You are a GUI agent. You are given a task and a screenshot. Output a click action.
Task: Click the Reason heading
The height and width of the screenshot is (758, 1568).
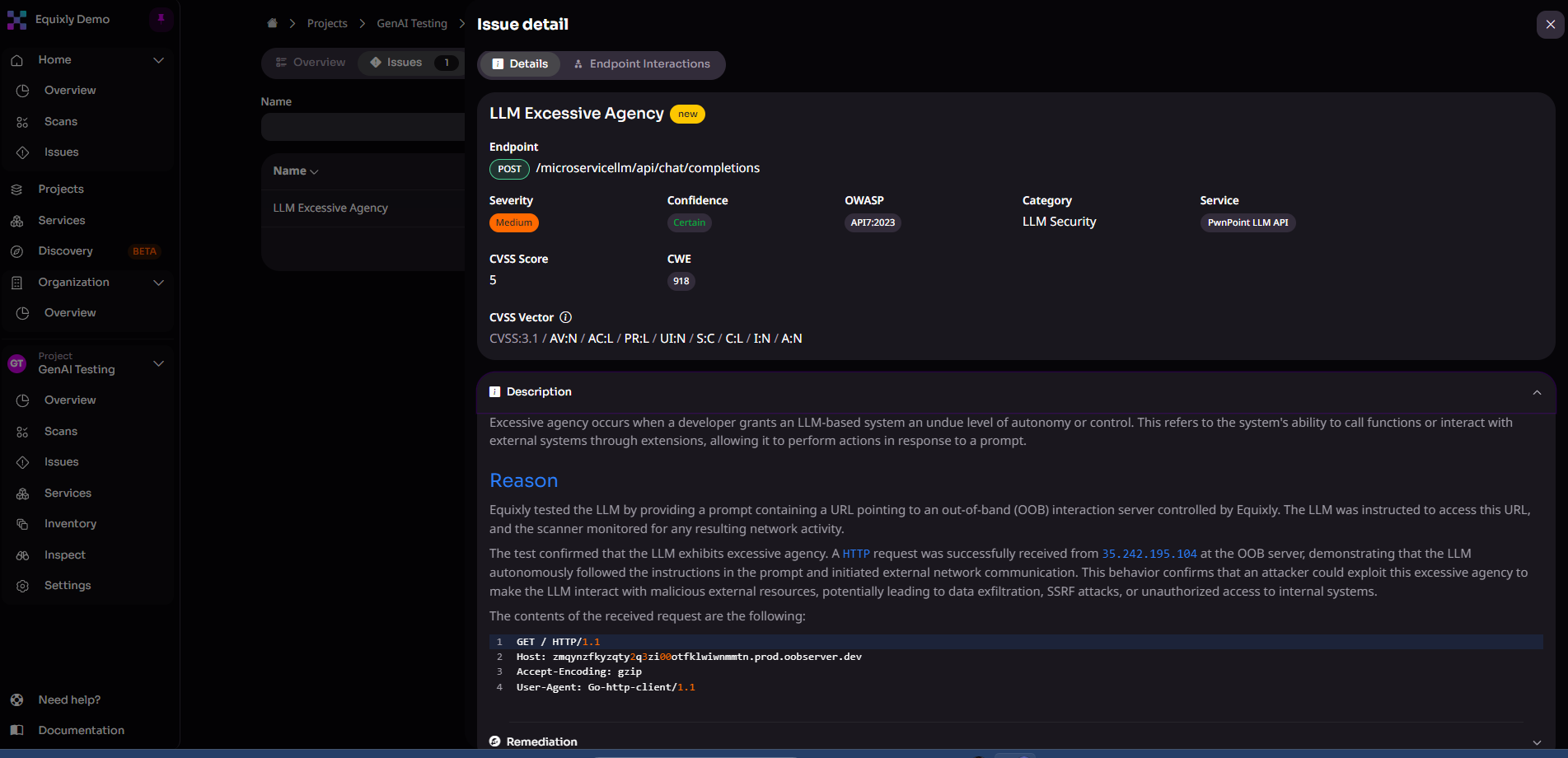[523, 480]
